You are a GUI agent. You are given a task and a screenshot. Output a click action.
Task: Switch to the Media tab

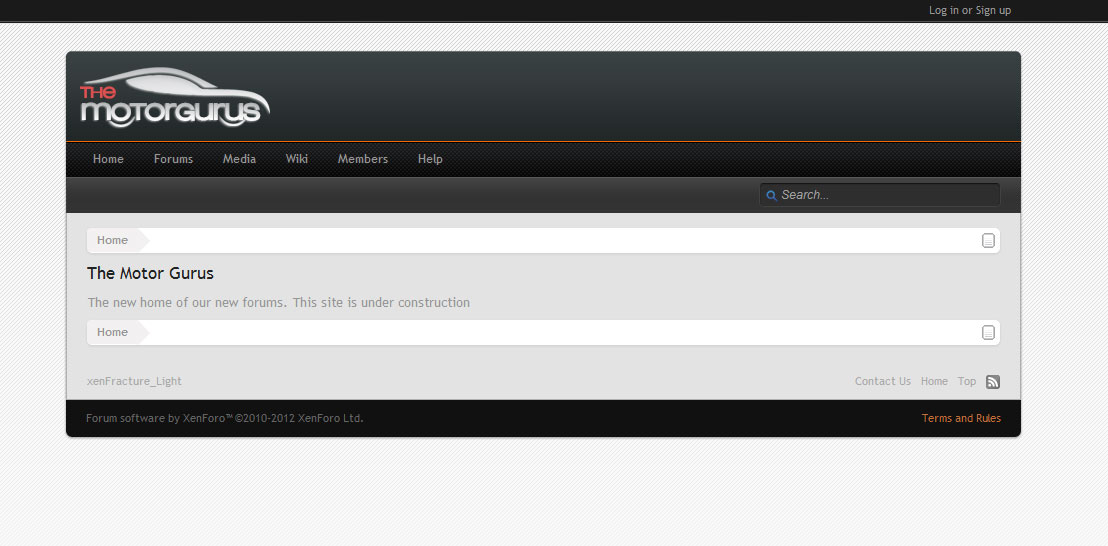tap(240, 159)
